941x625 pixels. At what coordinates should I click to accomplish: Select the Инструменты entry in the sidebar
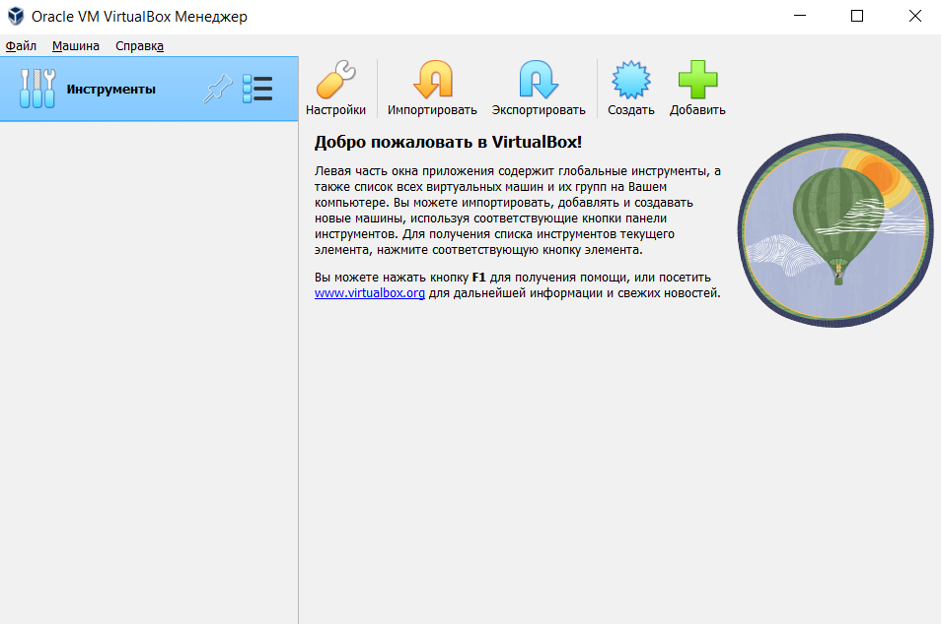pos(111,89)
